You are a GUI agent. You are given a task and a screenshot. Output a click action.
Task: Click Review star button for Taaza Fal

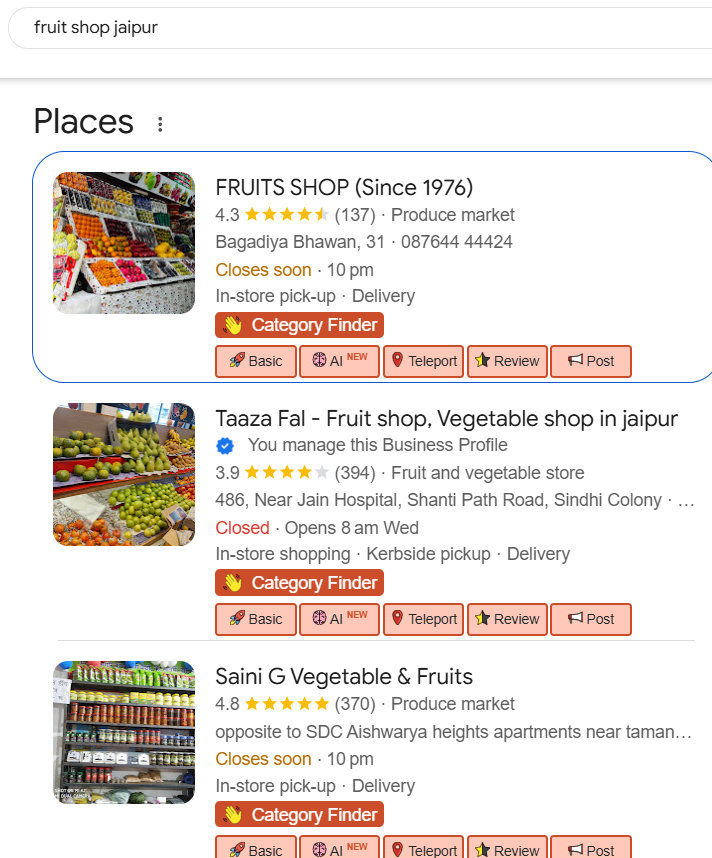[x=507, y=619]
